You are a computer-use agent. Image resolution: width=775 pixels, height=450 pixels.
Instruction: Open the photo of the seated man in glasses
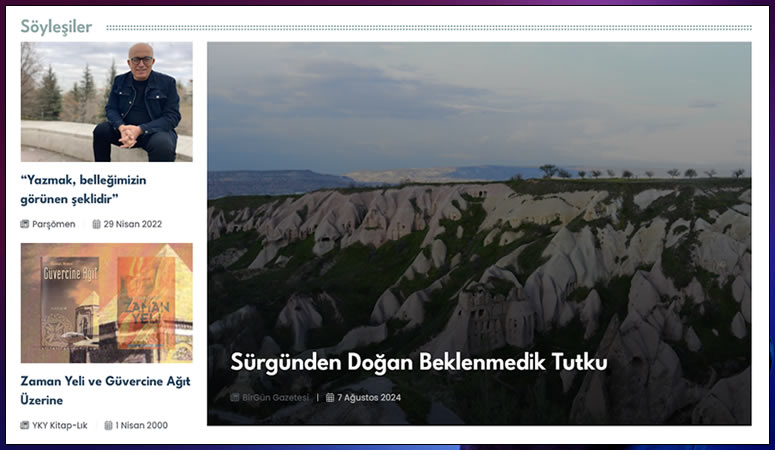[106, 101]
